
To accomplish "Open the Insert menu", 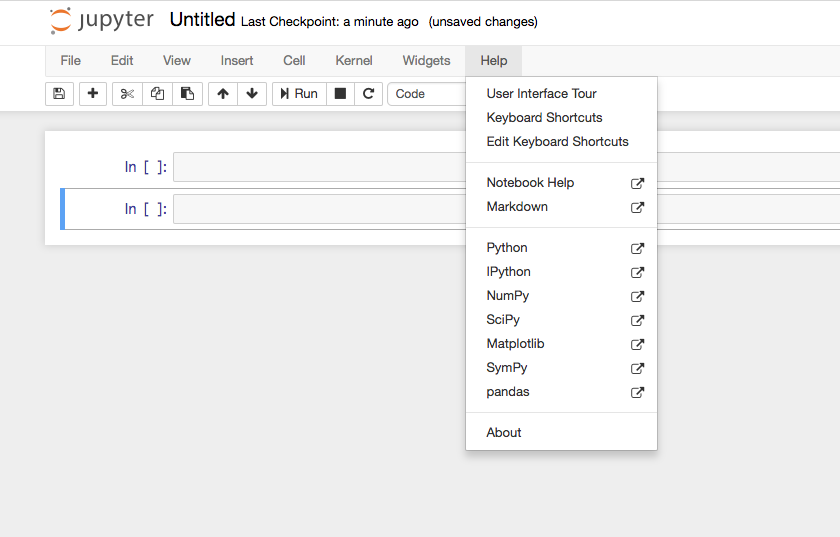I will tap(237, 61).
